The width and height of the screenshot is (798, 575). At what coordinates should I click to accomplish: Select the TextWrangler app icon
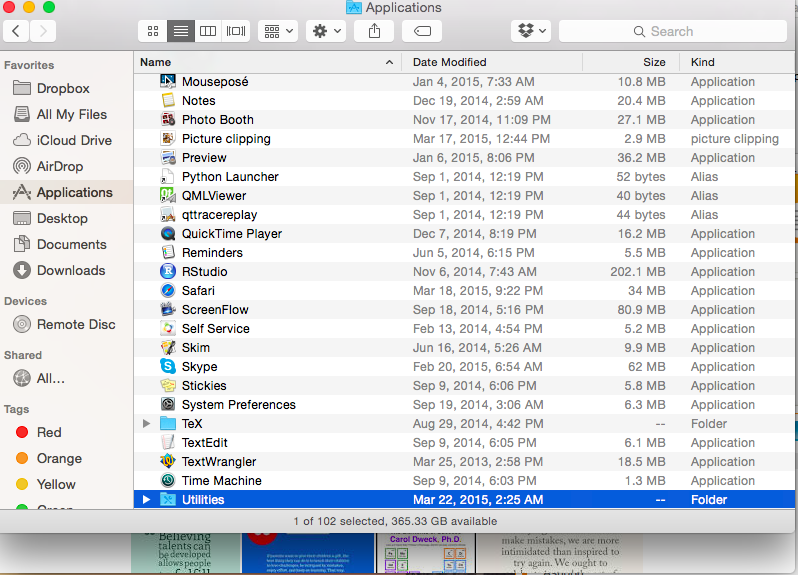pos(168,462)
